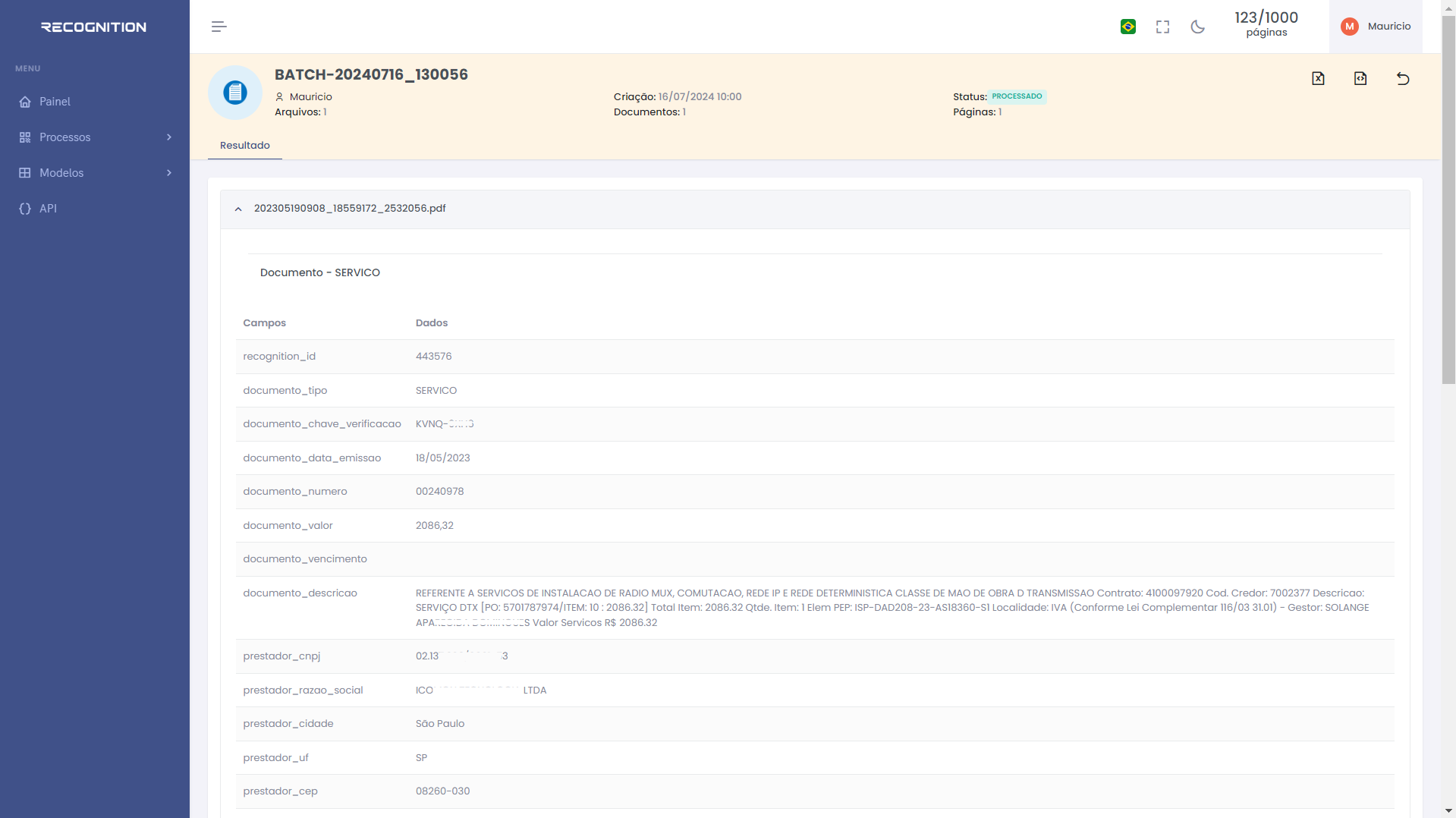The width and height of the screenshot is (1456, 818).
Task: Click the prestador_cnpj field label
Action: pos(281,656)
